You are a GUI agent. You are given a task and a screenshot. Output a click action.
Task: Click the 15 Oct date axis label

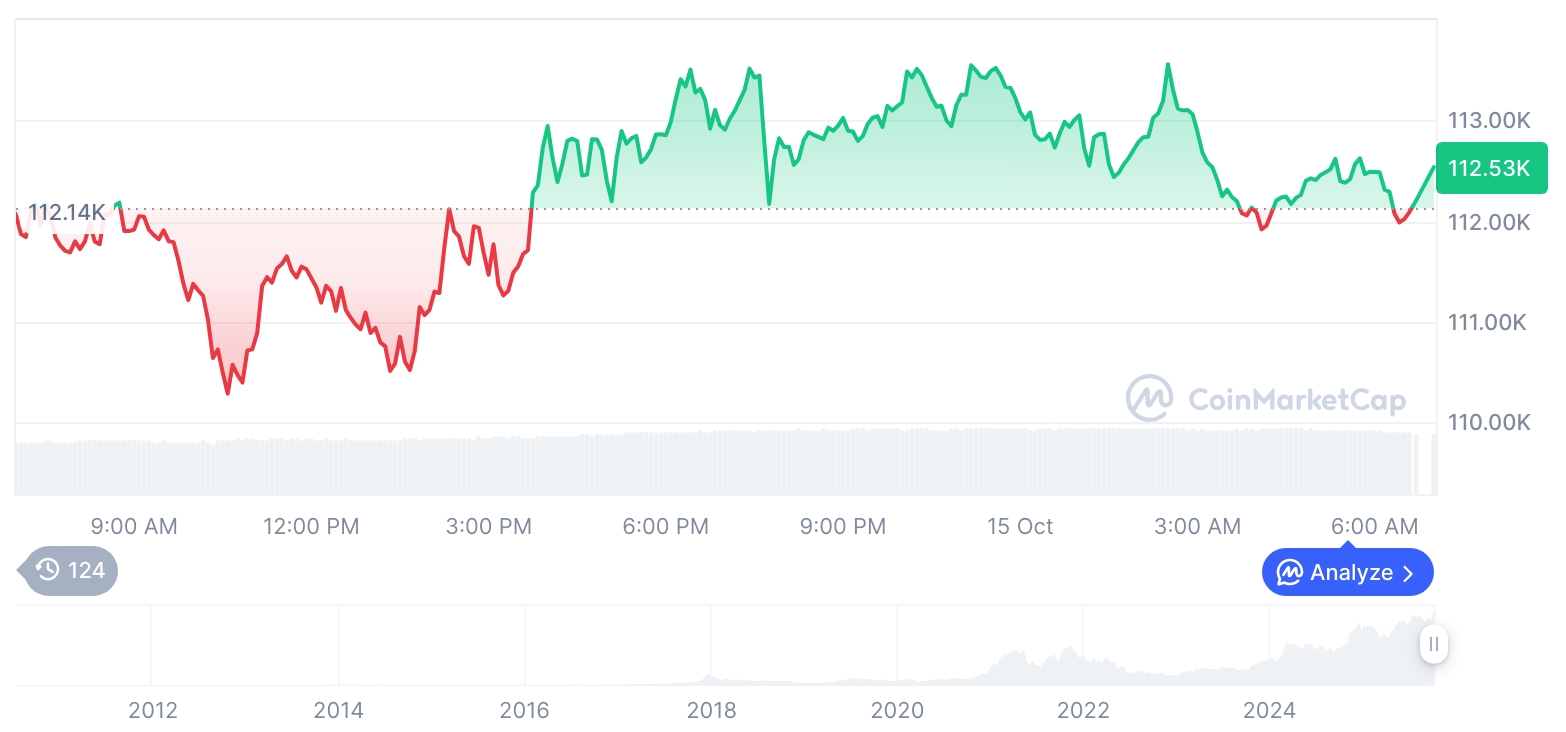(1020, 526)
